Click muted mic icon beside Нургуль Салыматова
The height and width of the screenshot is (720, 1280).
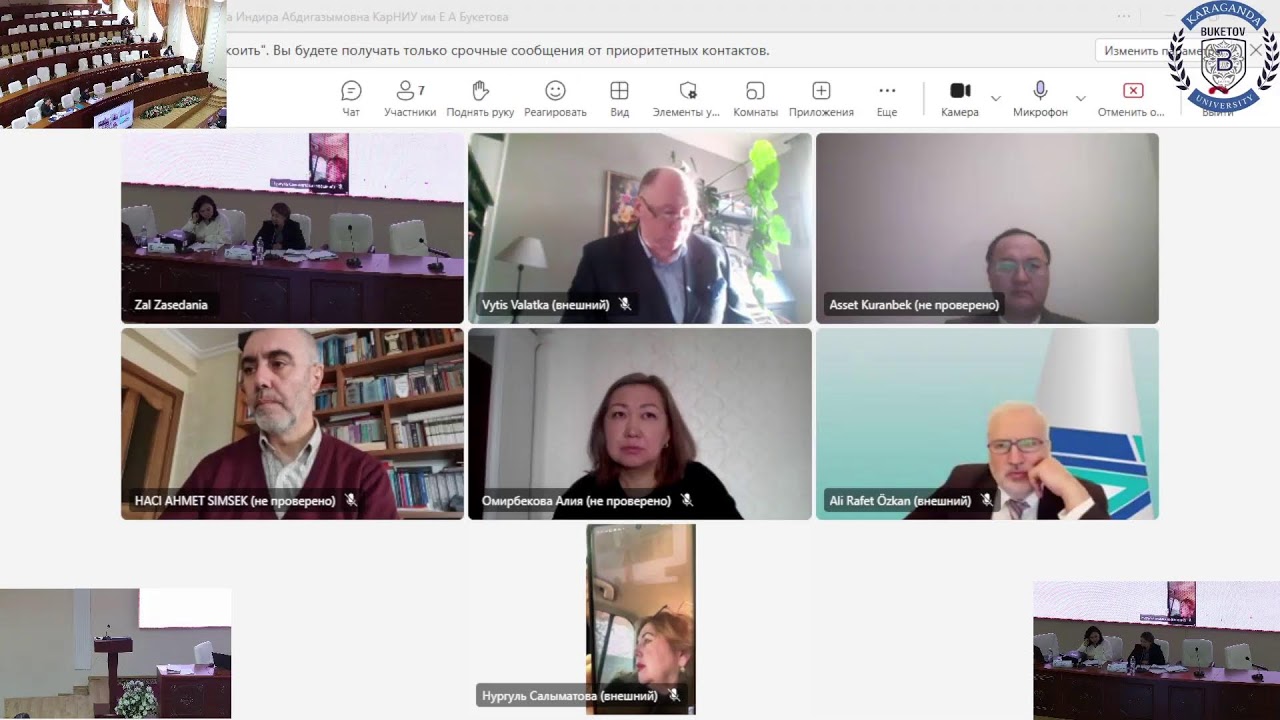673,695
